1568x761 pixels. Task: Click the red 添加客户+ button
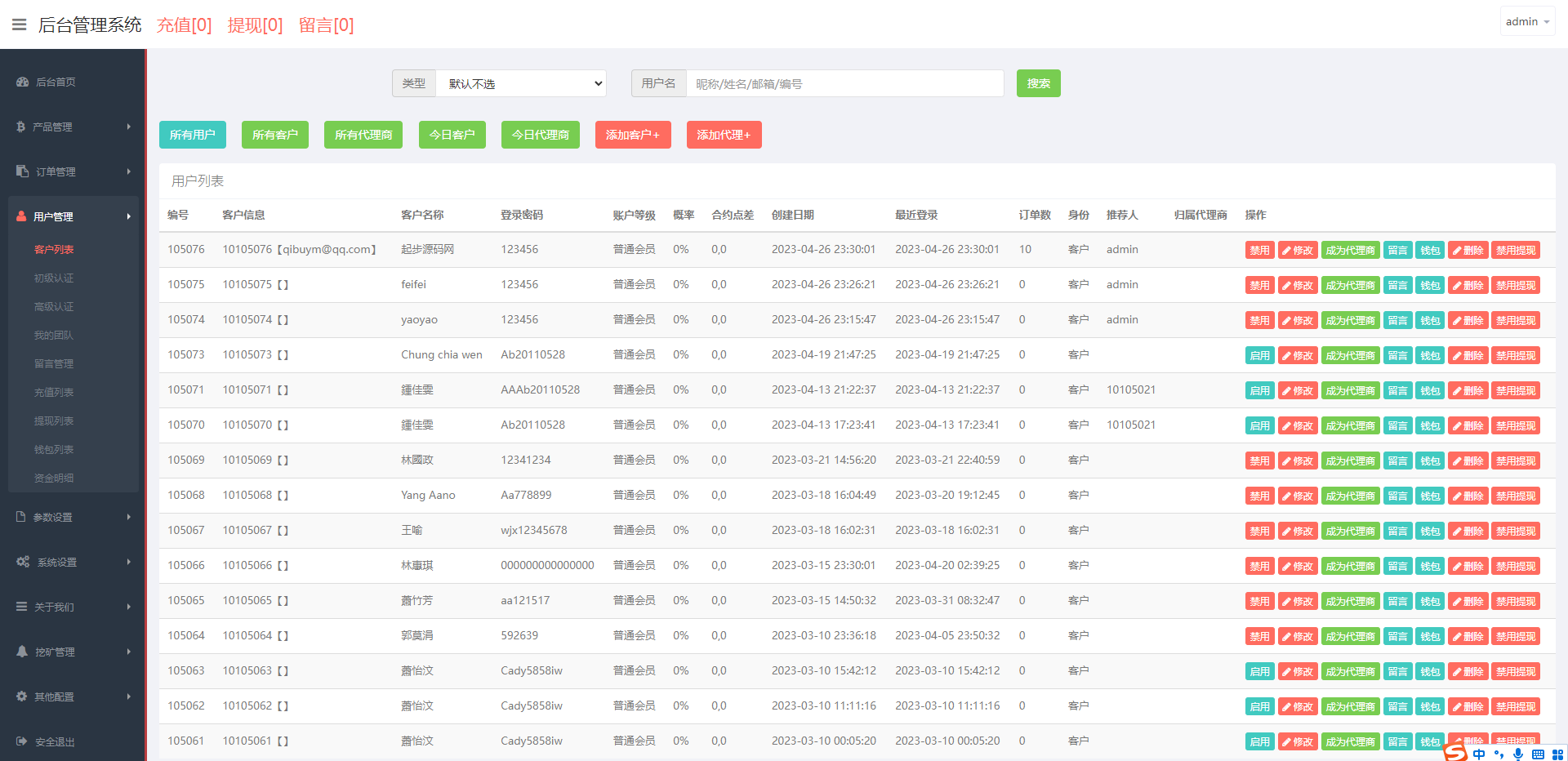(633, 135)
